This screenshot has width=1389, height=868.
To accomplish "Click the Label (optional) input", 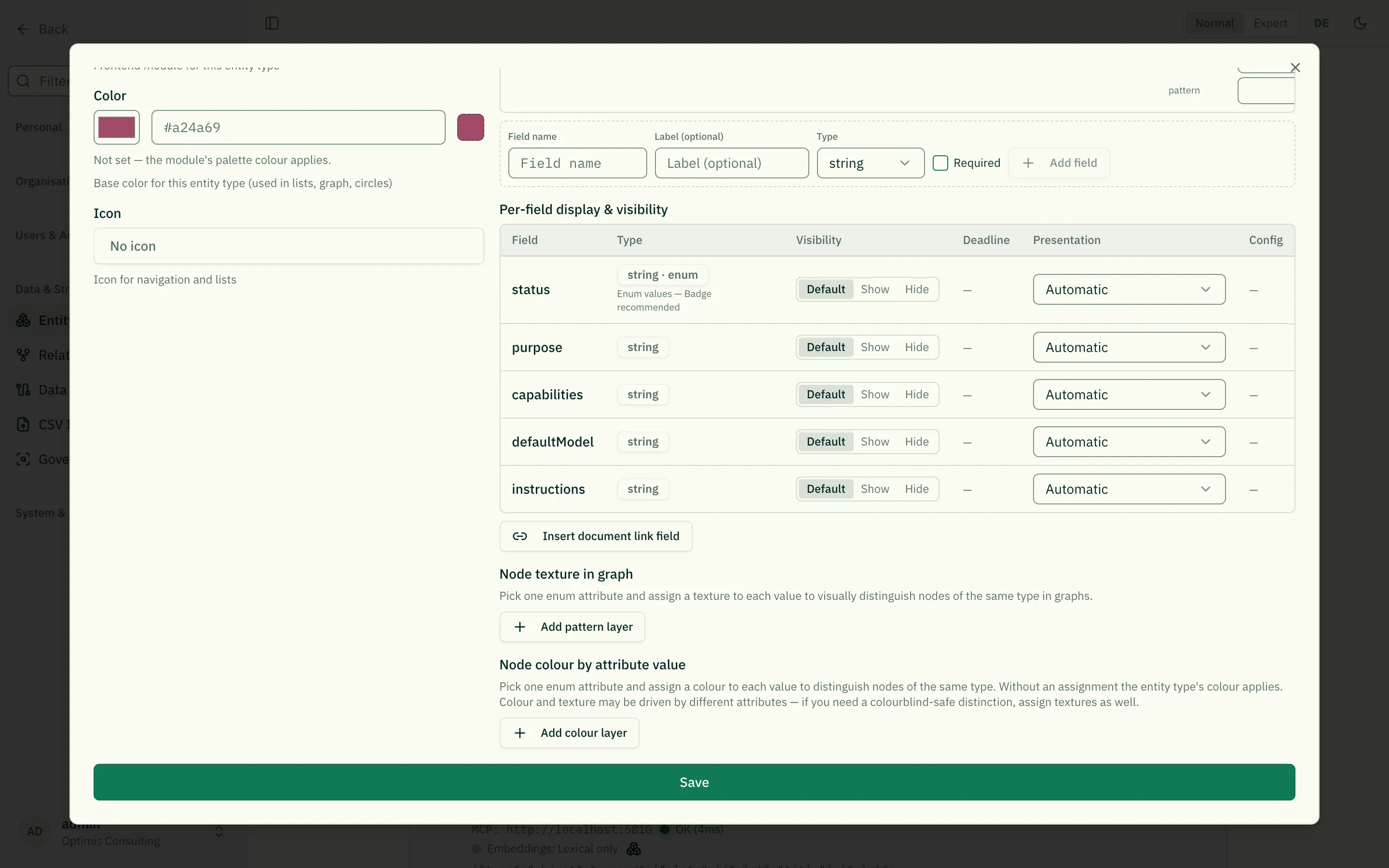I will click(731, 163).
